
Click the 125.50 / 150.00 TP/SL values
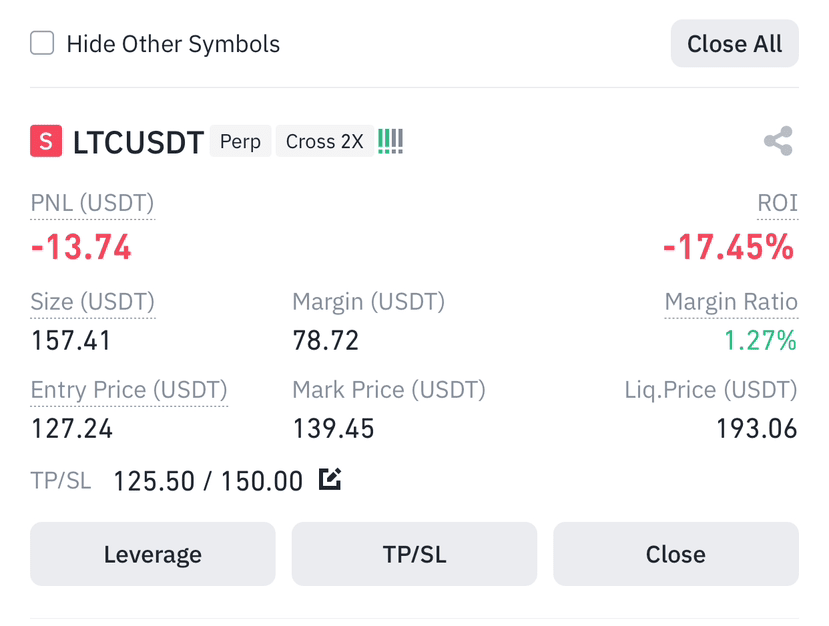pyautogui.click(x=208, y=481)
